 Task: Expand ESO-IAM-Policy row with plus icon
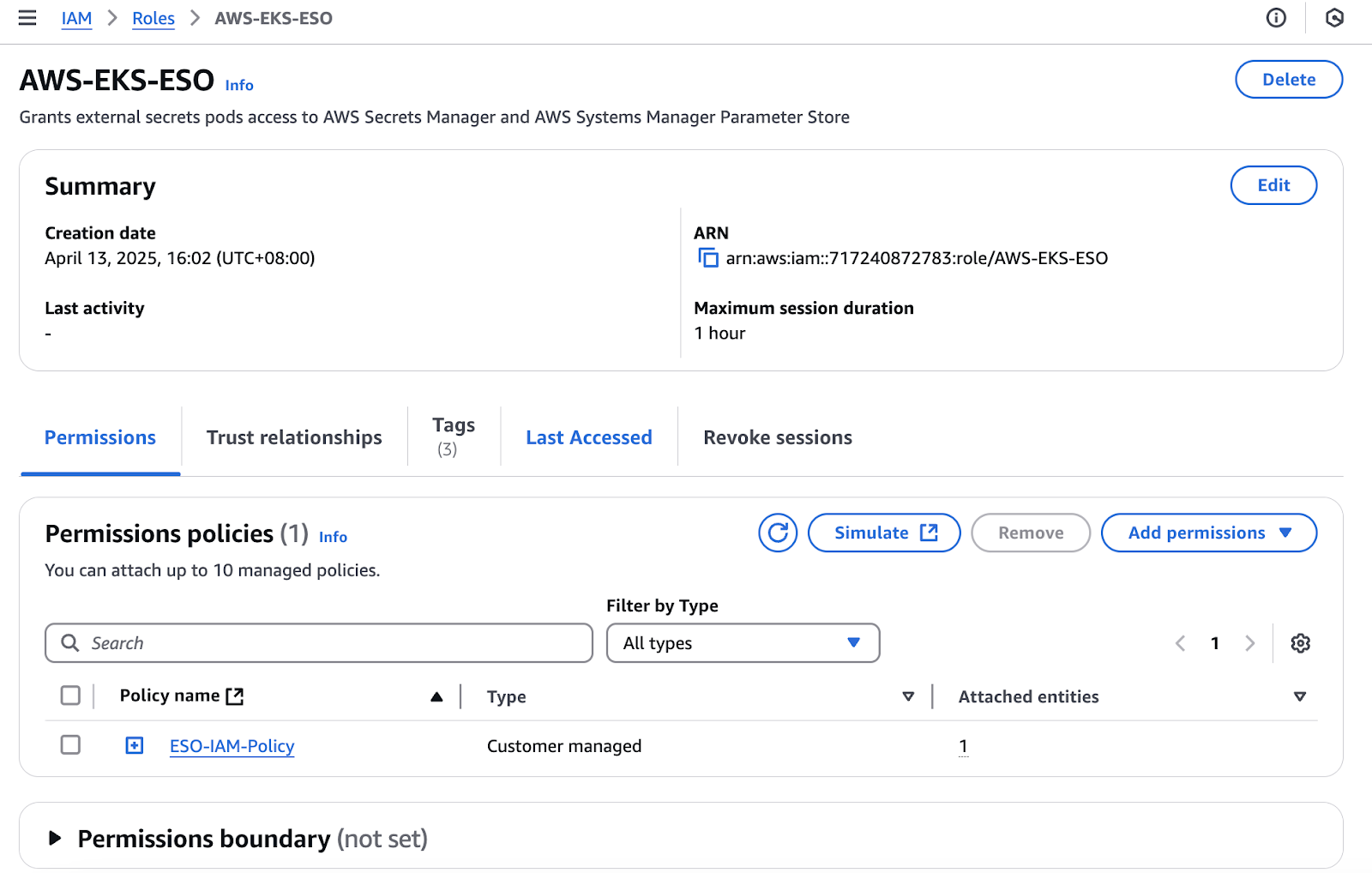pyautogui.click(x=135, y=745)
